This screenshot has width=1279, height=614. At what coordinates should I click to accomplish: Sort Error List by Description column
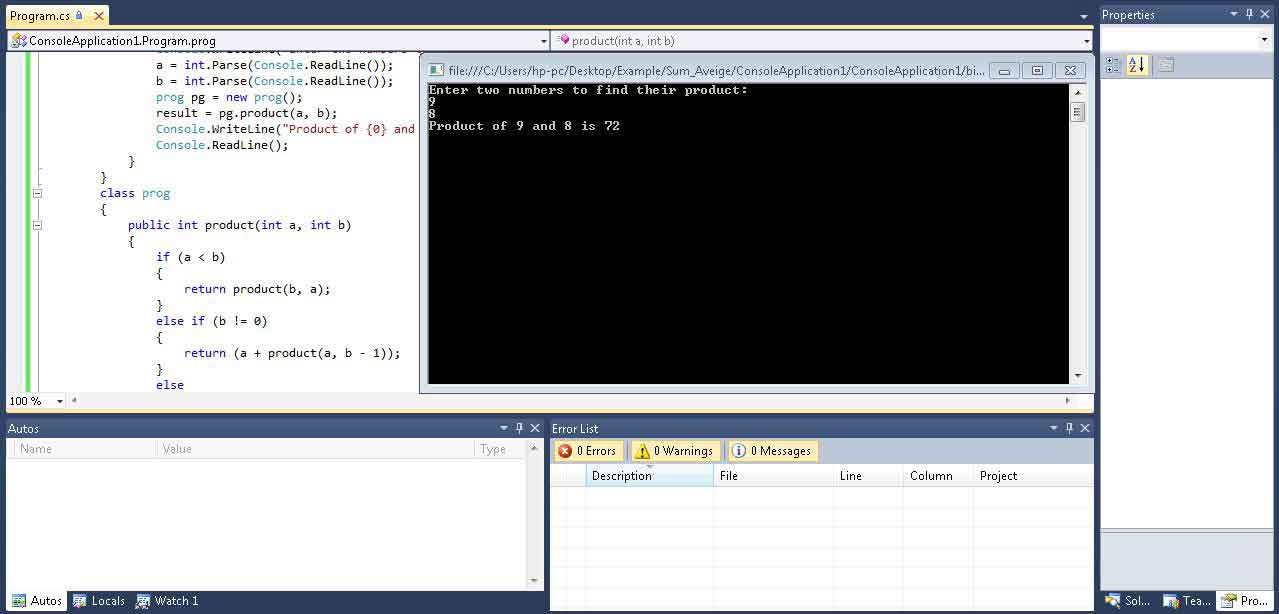[x=648, y=476]
